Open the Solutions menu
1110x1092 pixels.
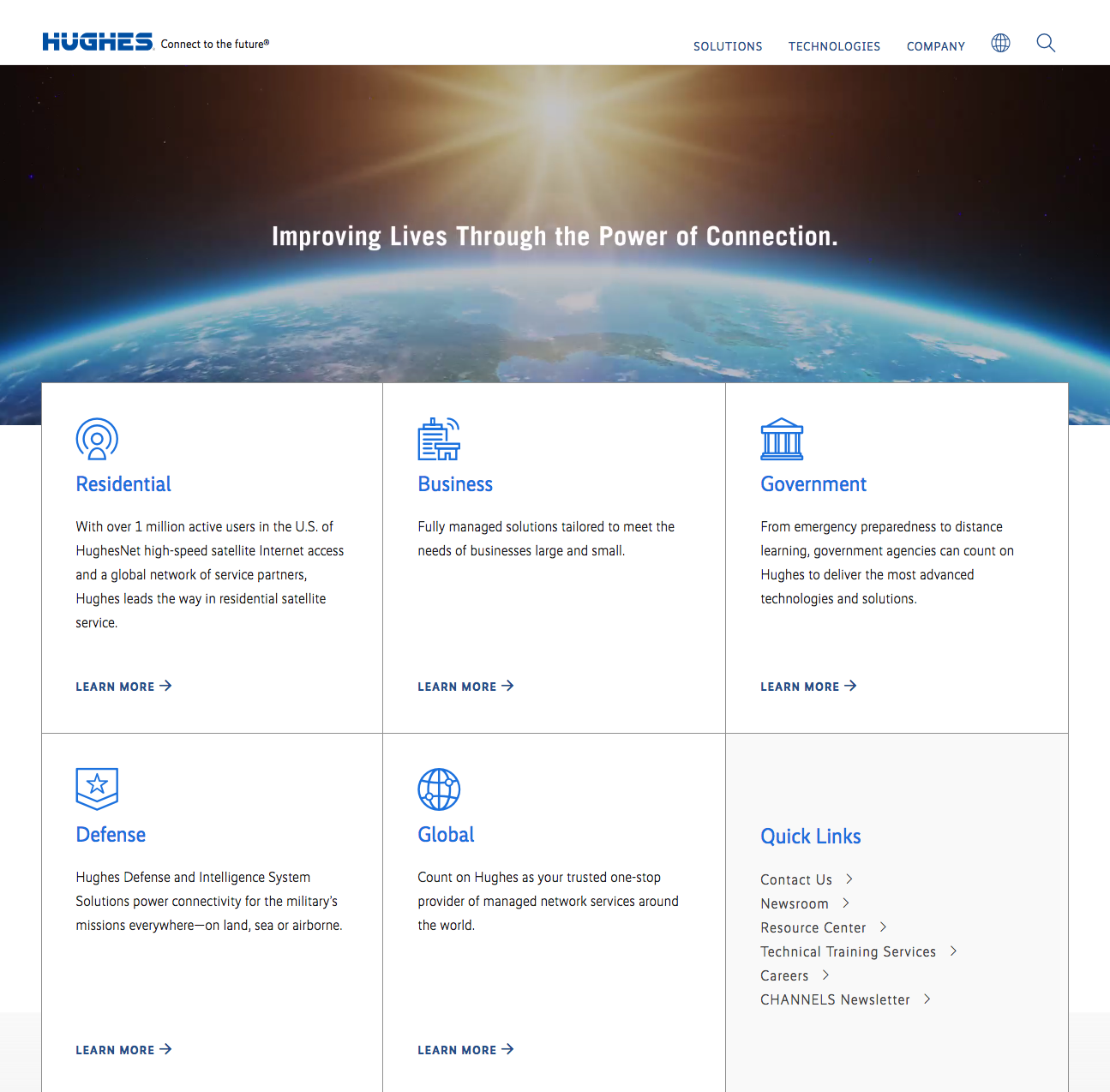728,46
